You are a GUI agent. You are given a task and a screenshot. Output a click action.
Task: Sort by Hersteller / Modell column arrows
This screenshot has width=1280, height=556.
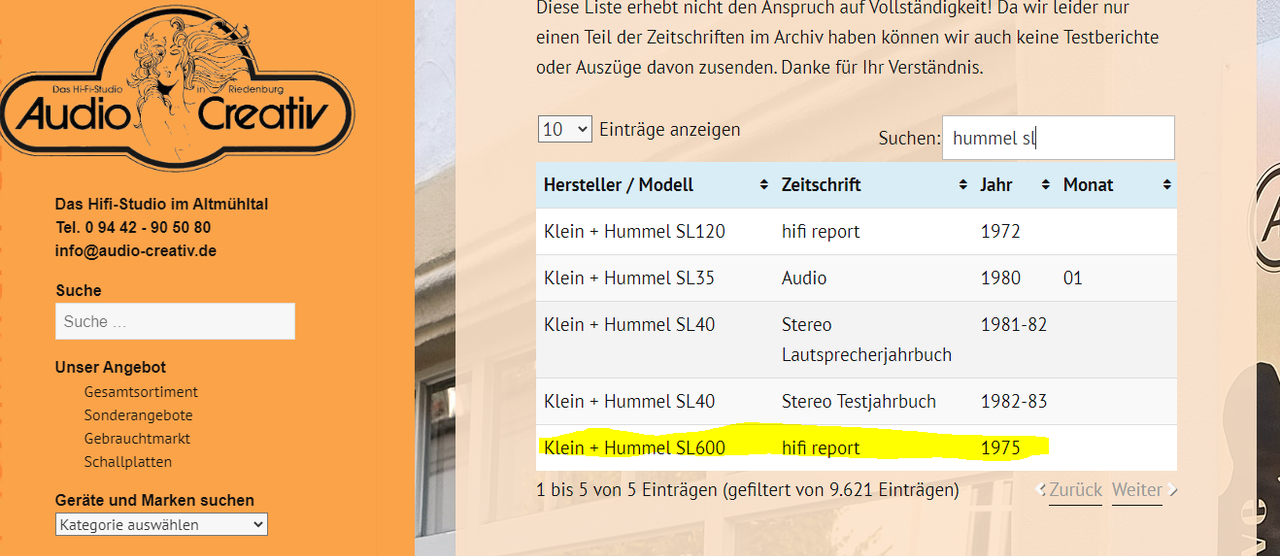764,185
